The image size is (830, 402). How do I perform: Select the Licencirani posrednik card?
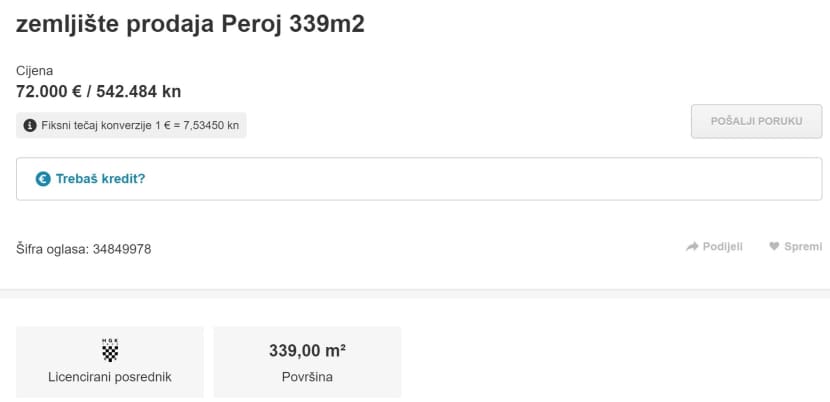click(110, 362)
